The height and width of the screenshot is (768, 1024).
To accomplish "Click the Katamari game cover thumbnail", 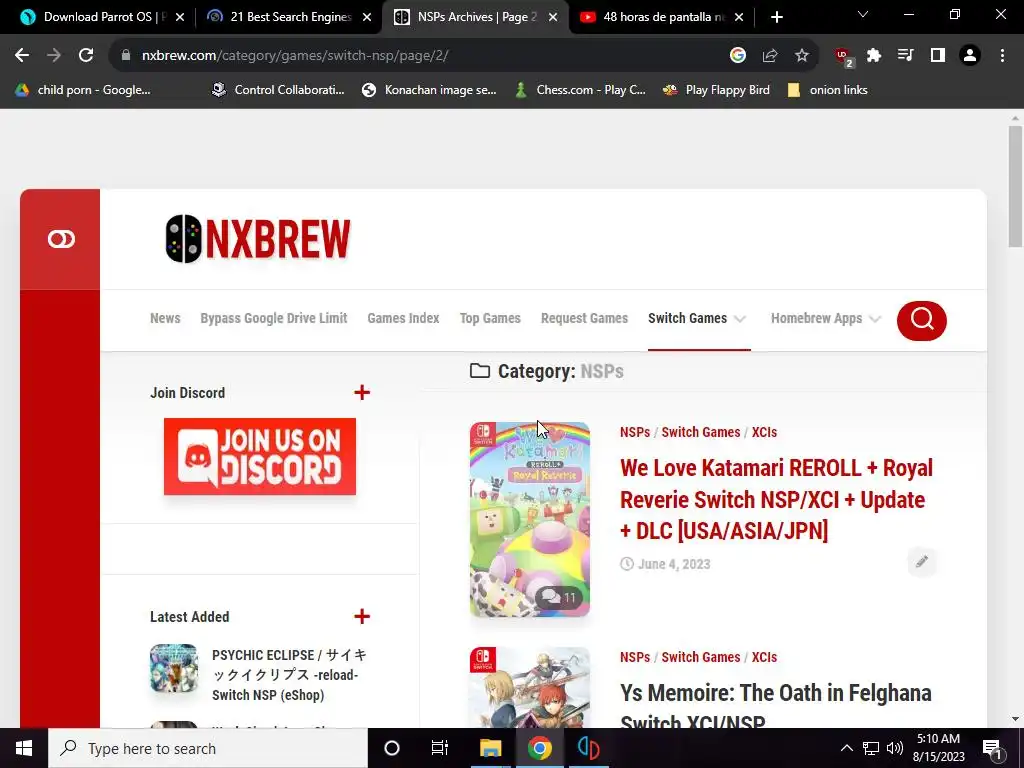I will 530,519.
